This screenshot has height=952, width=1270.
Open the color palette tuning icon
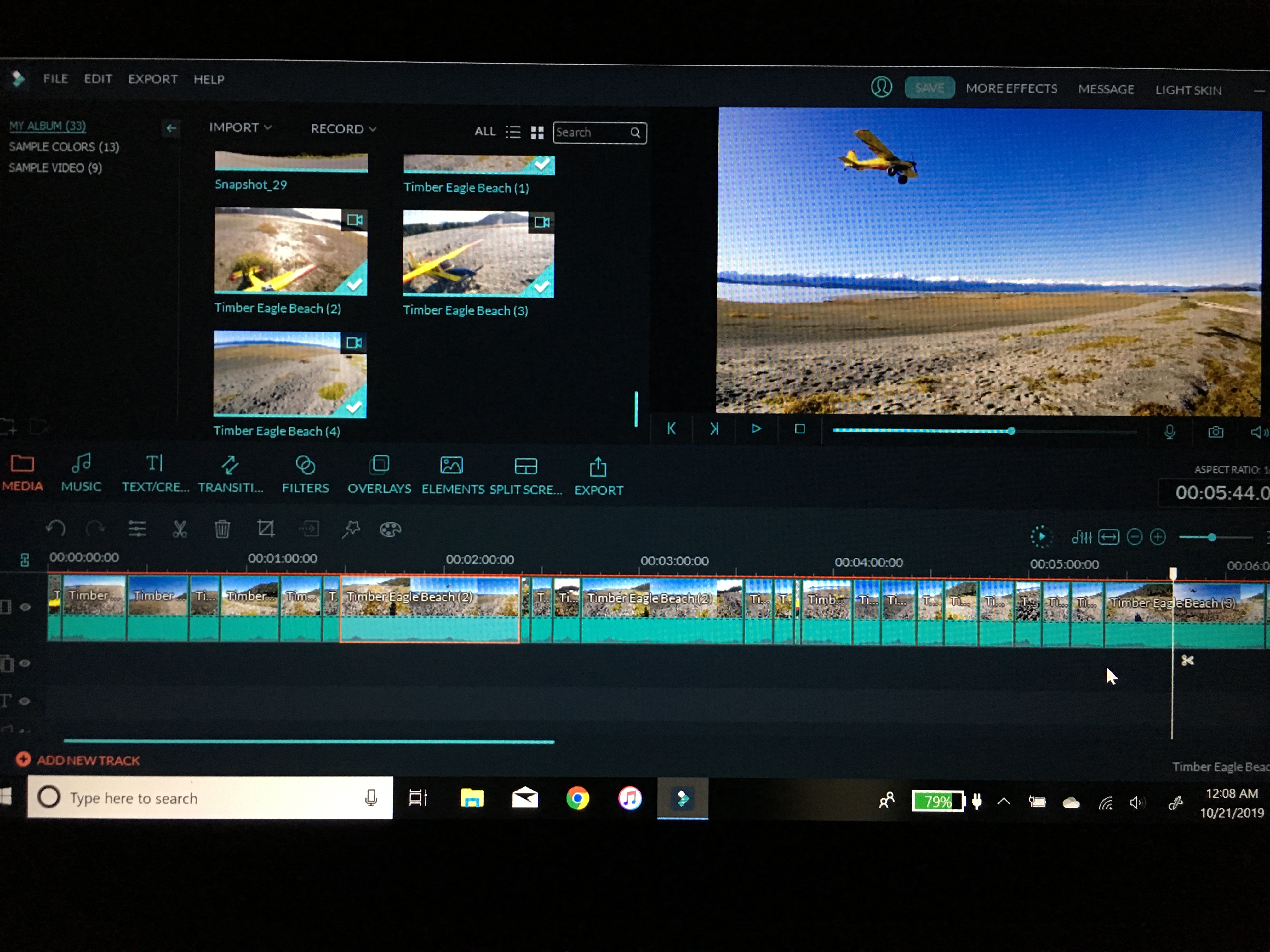390,529
